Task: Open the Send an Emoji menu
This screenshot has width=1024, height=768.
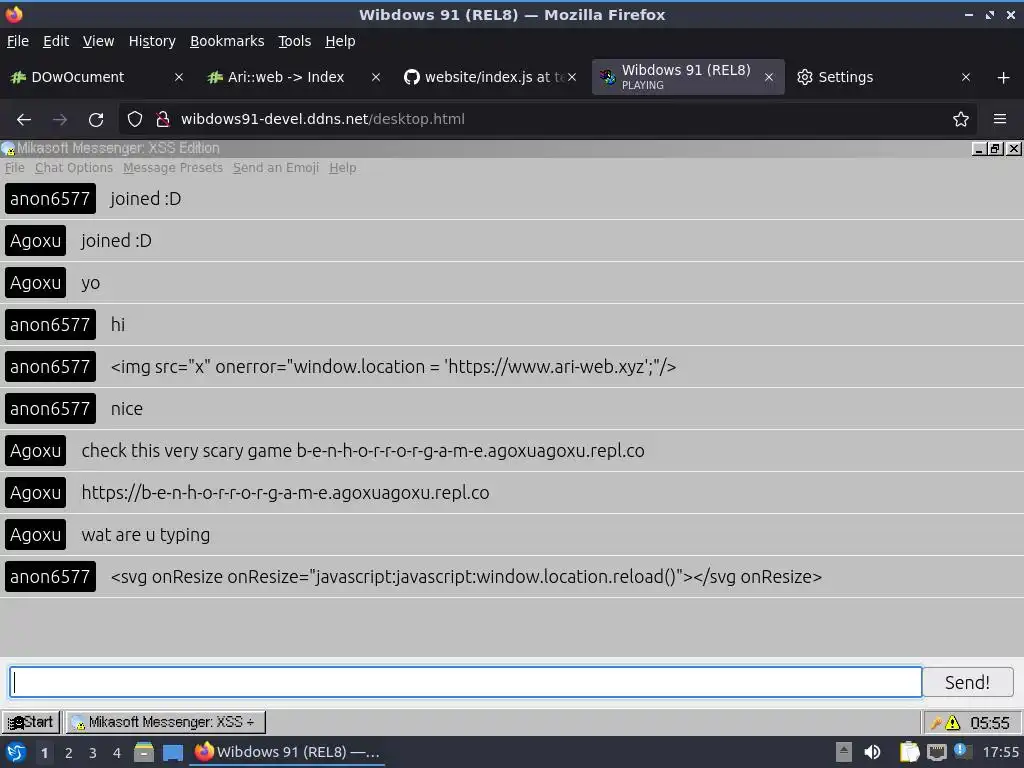Action: click(276, 168)
